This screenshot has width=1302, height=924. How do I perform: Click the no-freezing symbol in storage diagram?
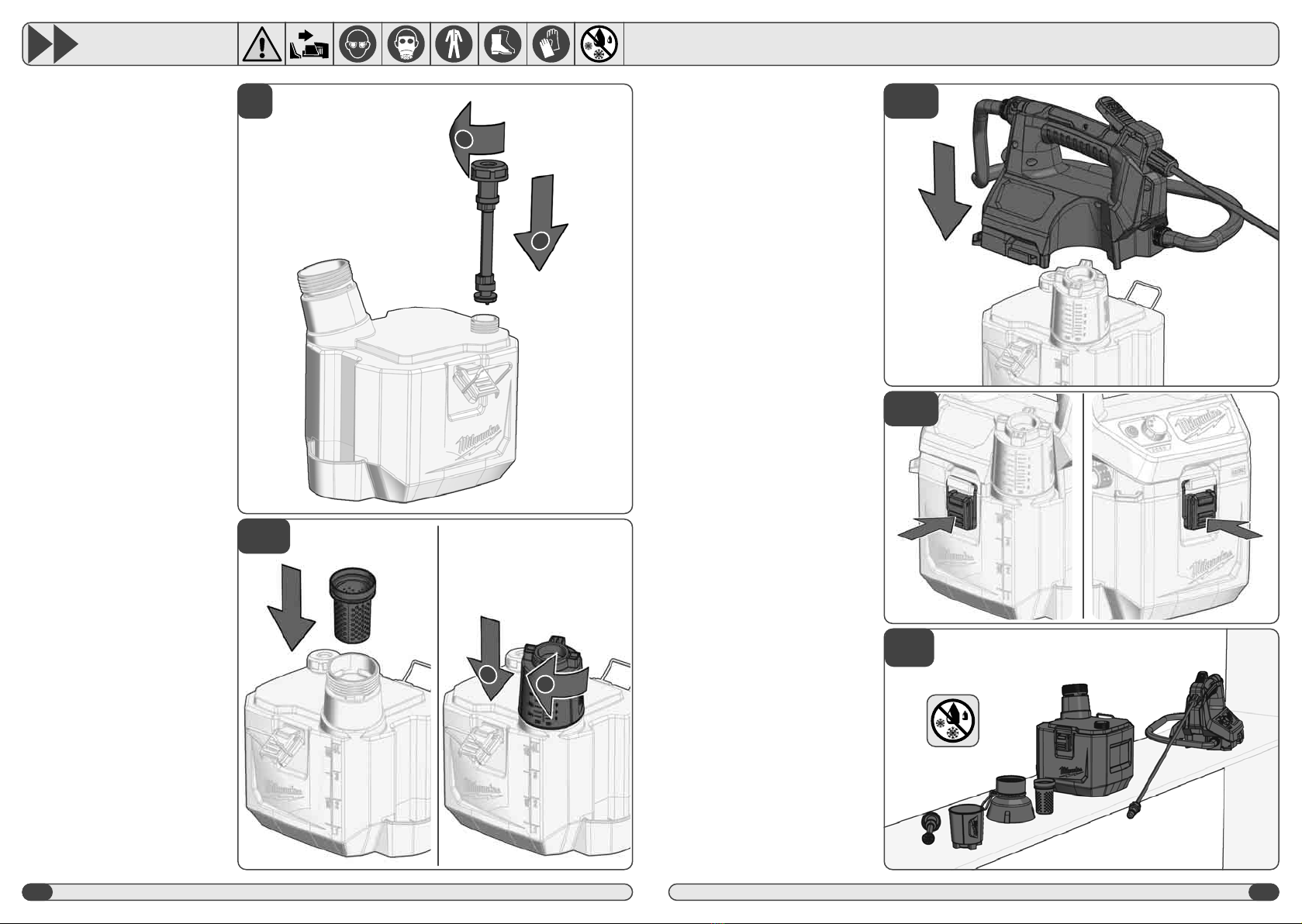[x=953, y=721]
